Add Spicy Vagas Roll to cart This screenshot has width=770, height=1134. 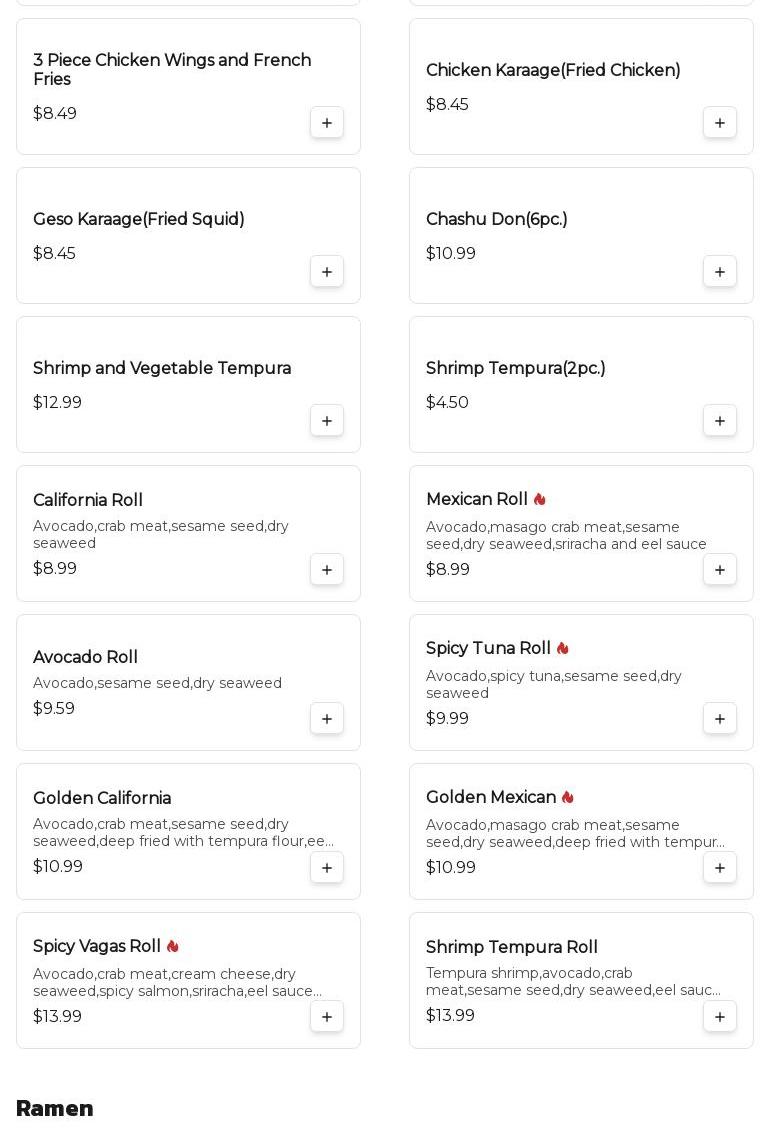pos(327,1017)
